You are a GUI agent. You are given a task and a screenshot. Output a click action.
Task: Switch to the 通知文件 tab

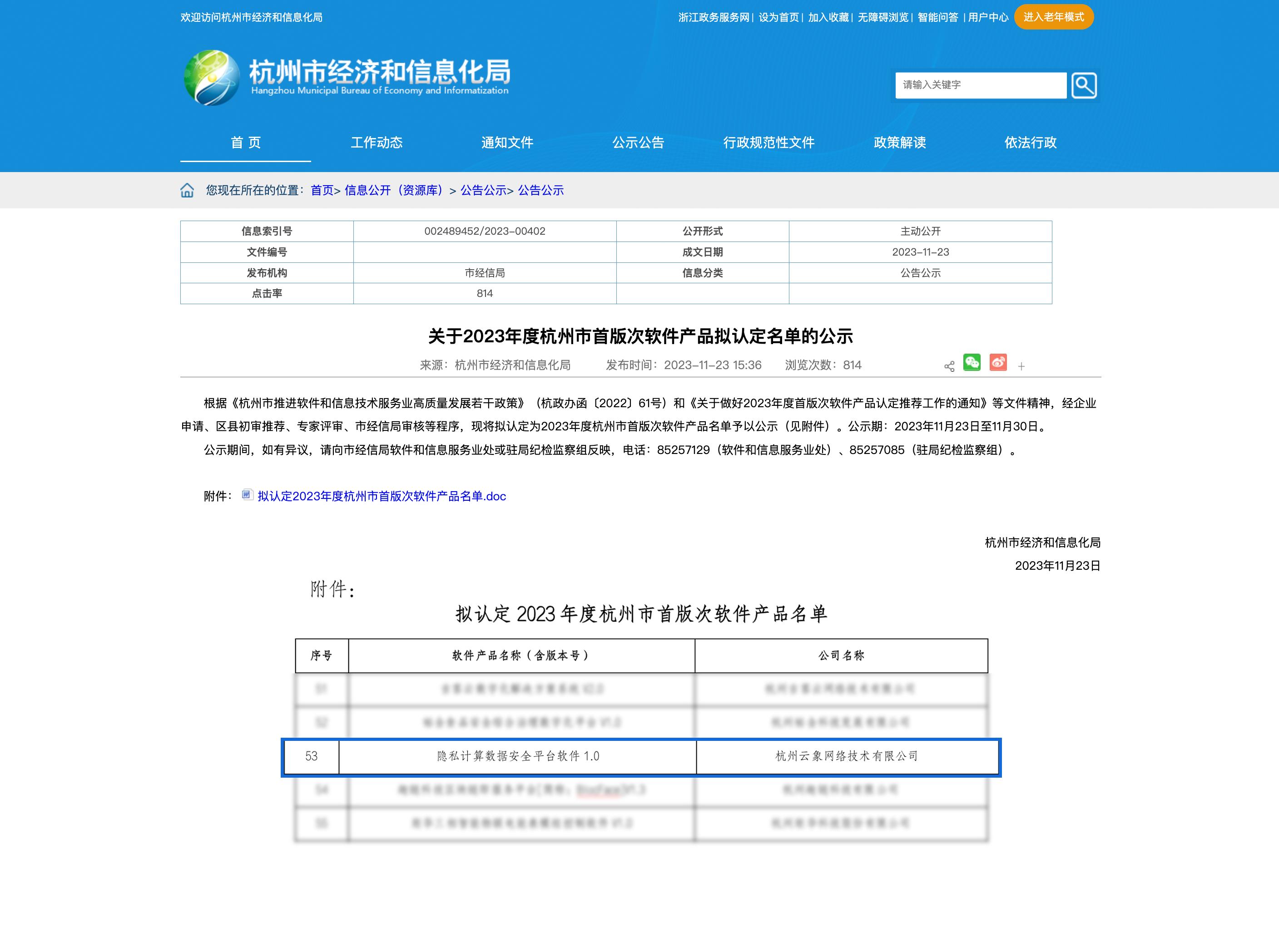508,143
